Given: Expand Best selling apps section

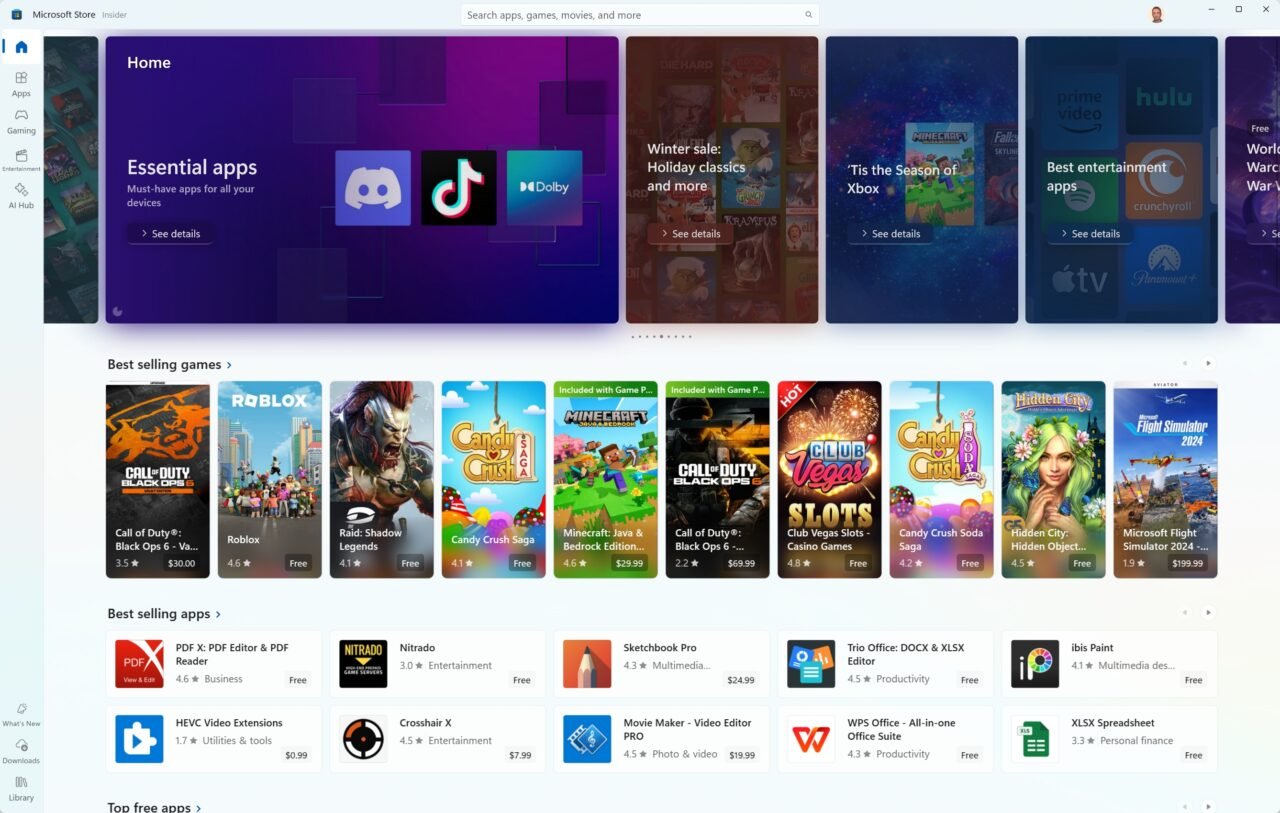Looking at the screenshot, I should click(164, 613).
